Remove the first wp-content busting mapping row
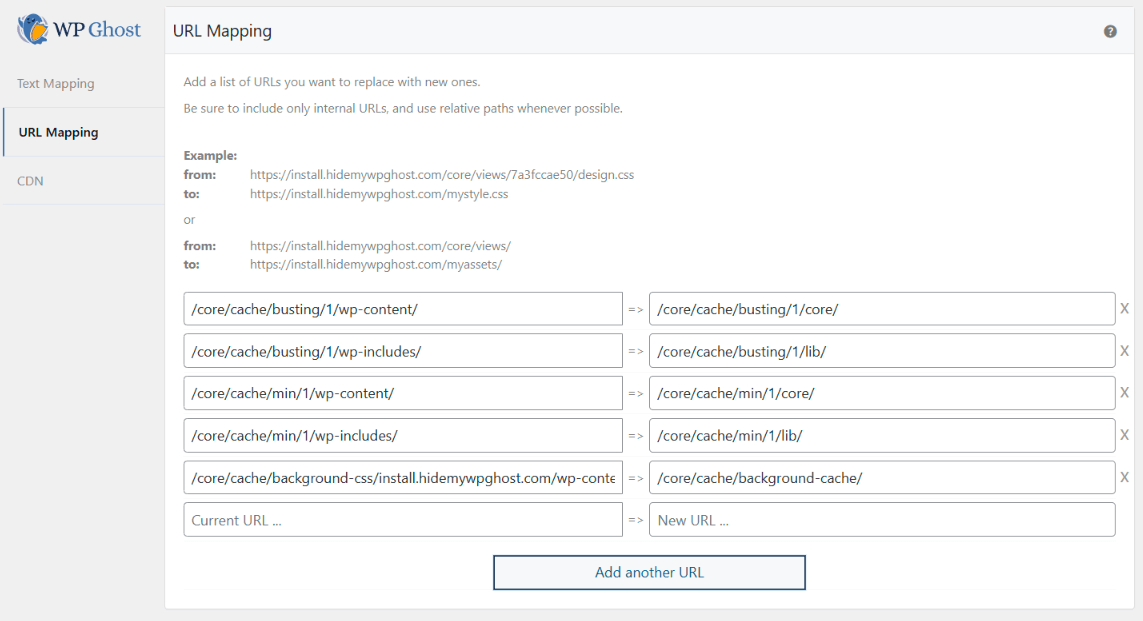Image resolution: width=1143 pixels, height=621 pixels. point(1124,308)
